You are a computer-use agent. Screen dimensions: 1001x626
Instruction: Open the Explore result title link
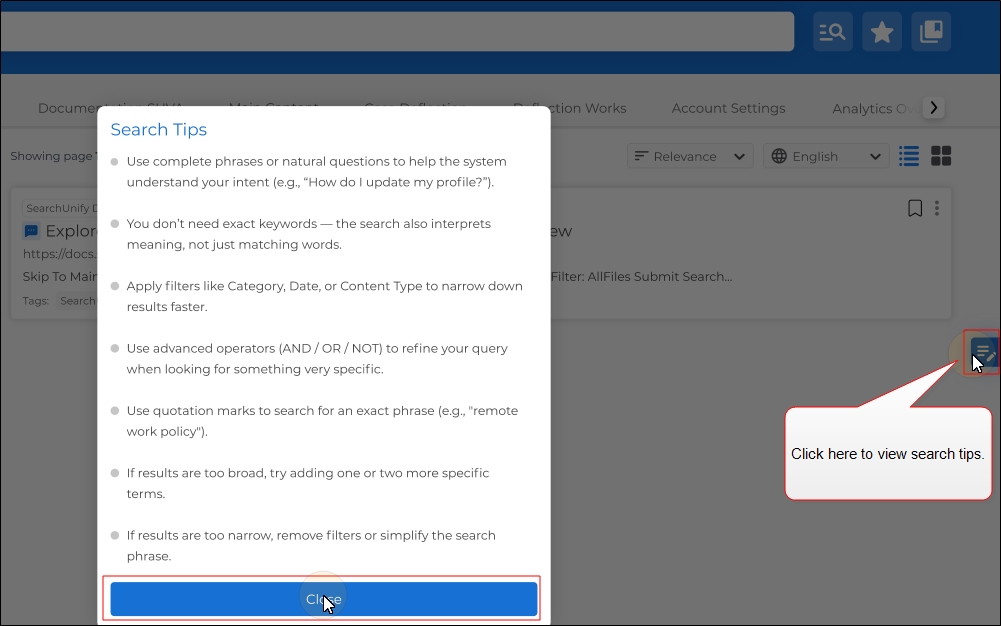(70, 231)
